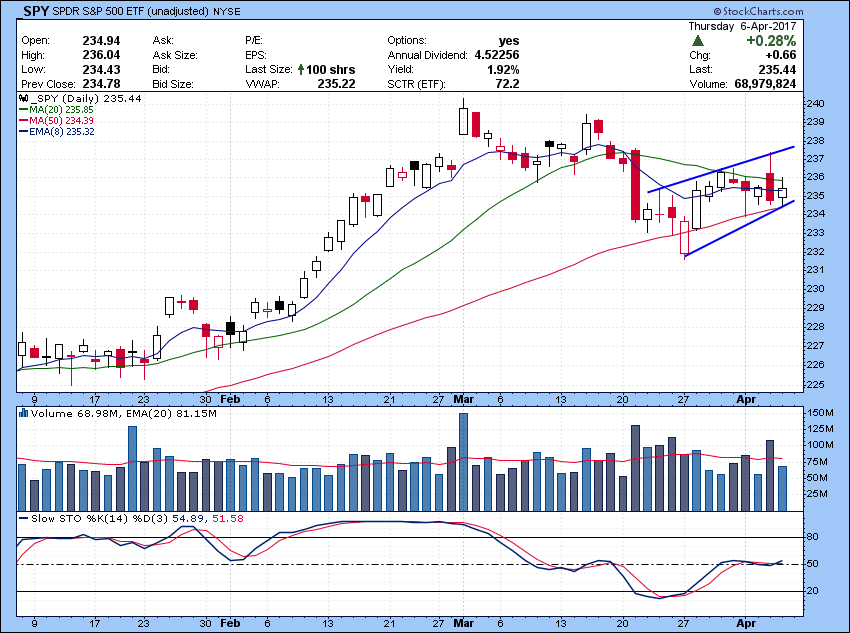Click the Ask Size: label
The image size is (850, 633).
pyautogui.click(x=175, y=55)
